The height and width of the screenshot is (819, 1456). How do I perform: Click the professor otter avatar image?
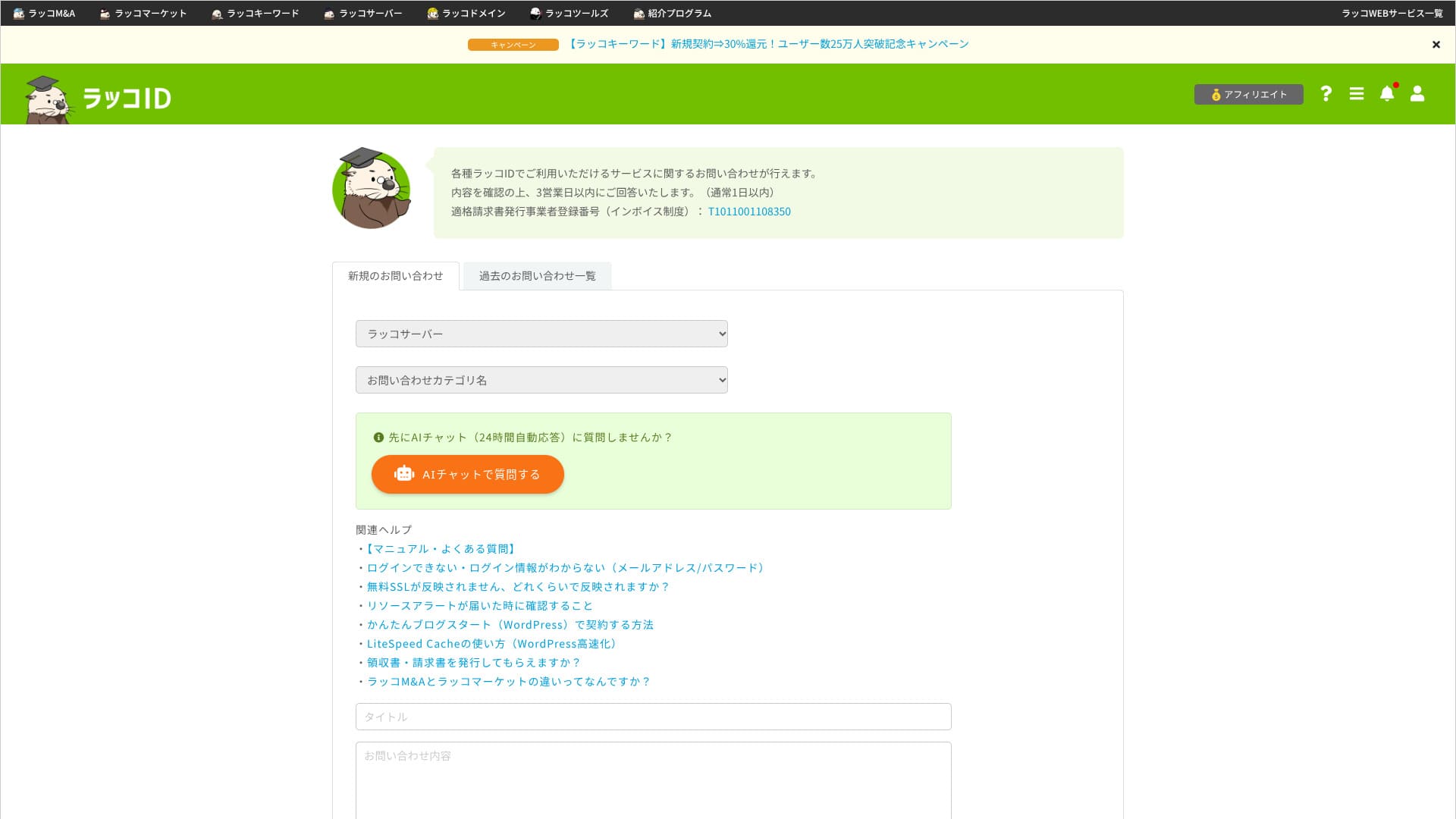[x=372, y=189]
